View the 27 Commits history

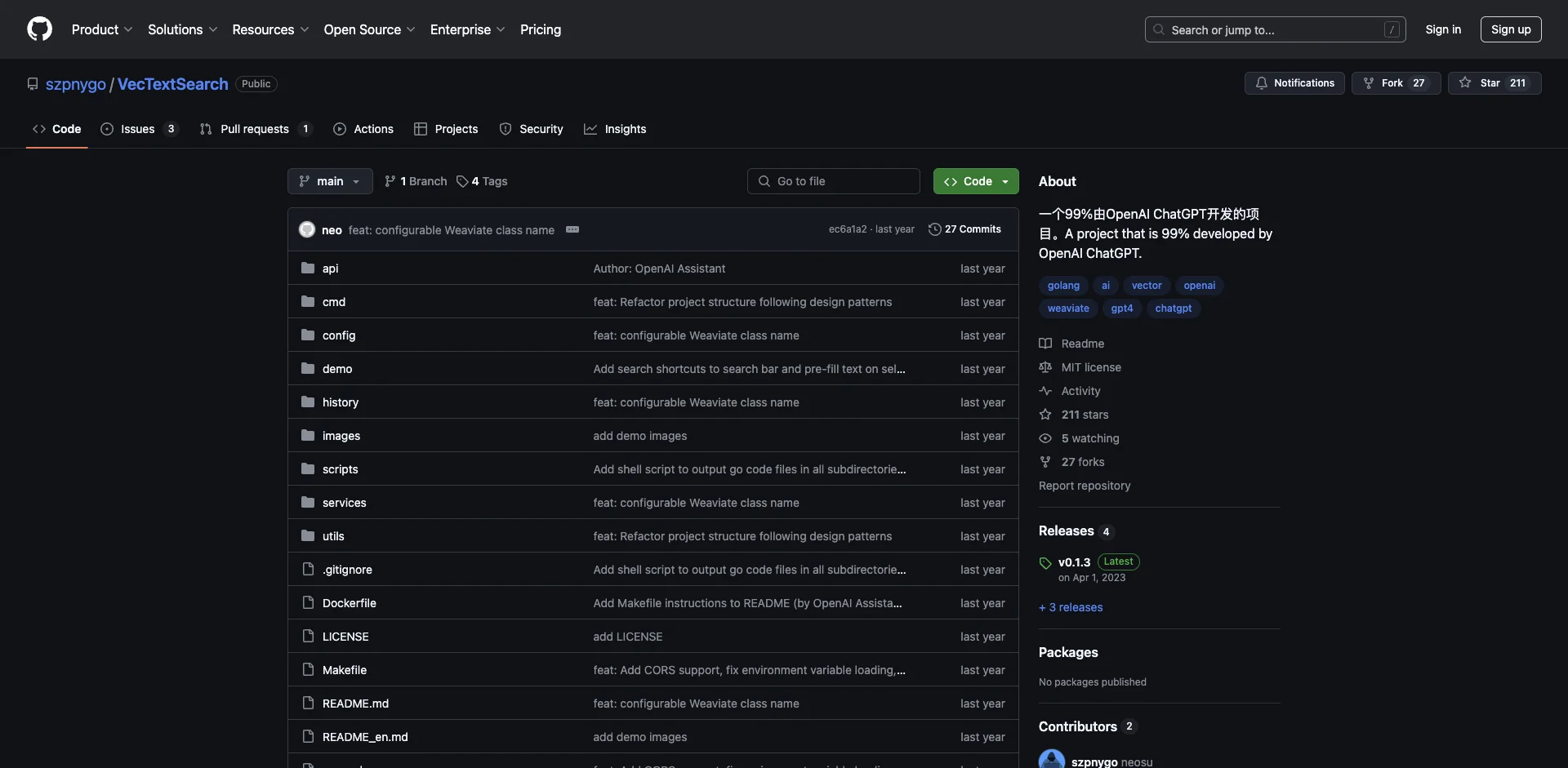coord(964,229)
